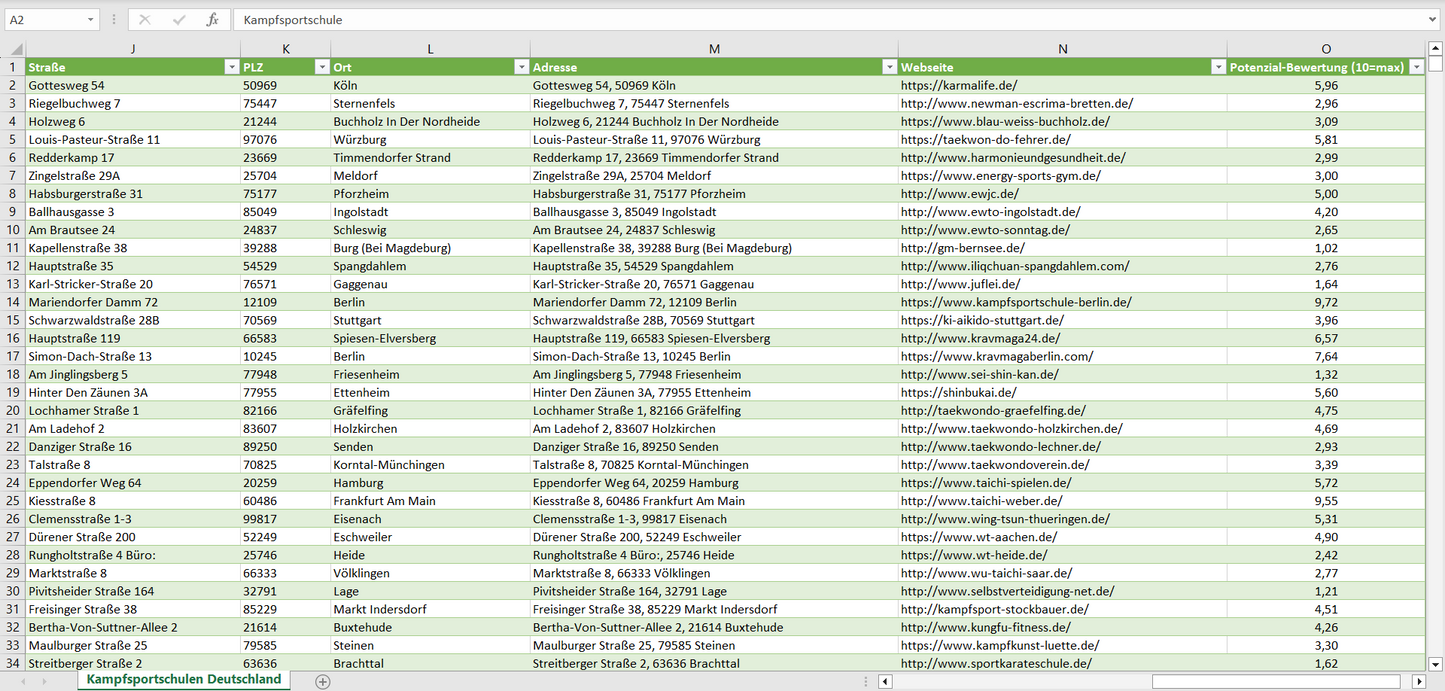Select the Kampfsportschulen Deutschland sheet tab
1445x691 pixels.
pos(183,680)
